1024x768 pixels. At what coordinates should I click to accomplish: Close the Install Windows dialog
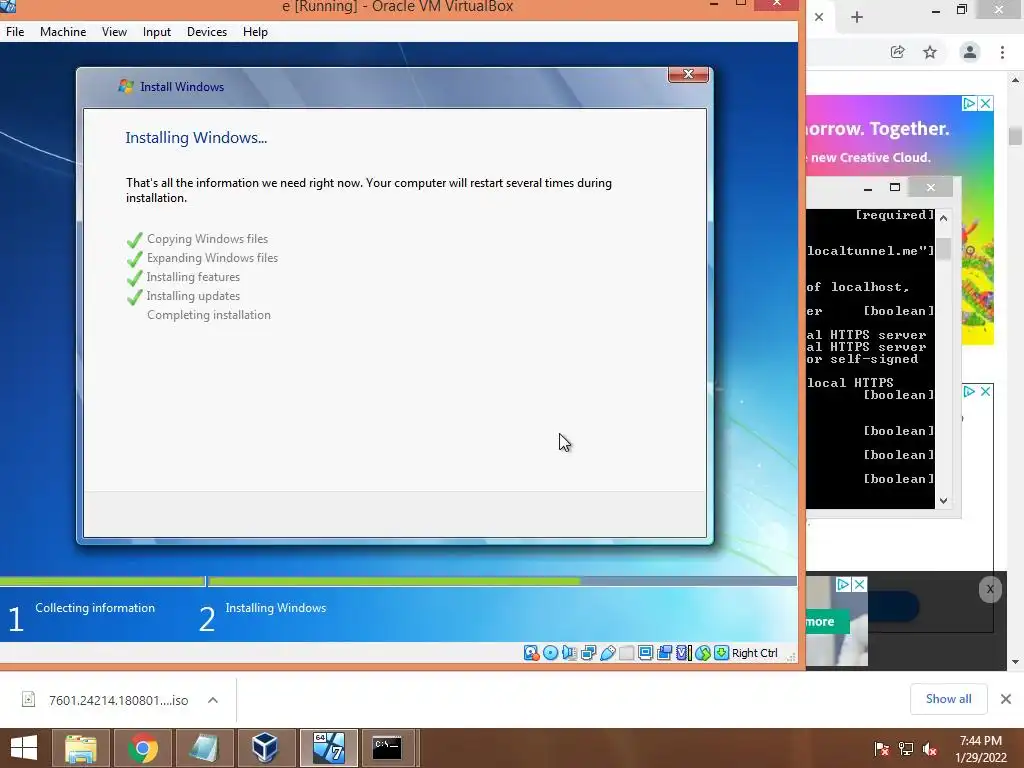tap(688, 74)
